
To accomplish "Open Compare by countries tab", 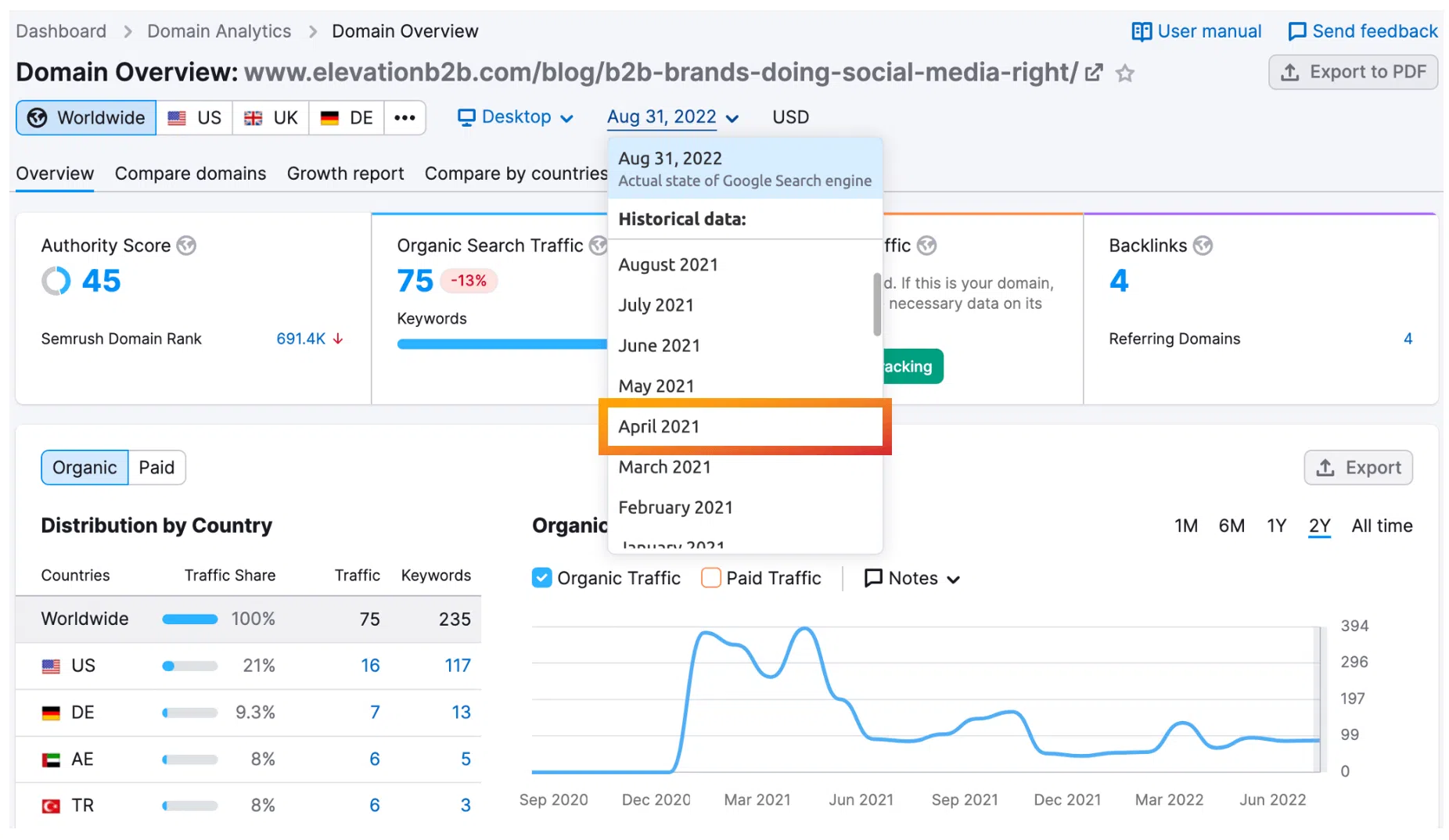I will 516,174.
